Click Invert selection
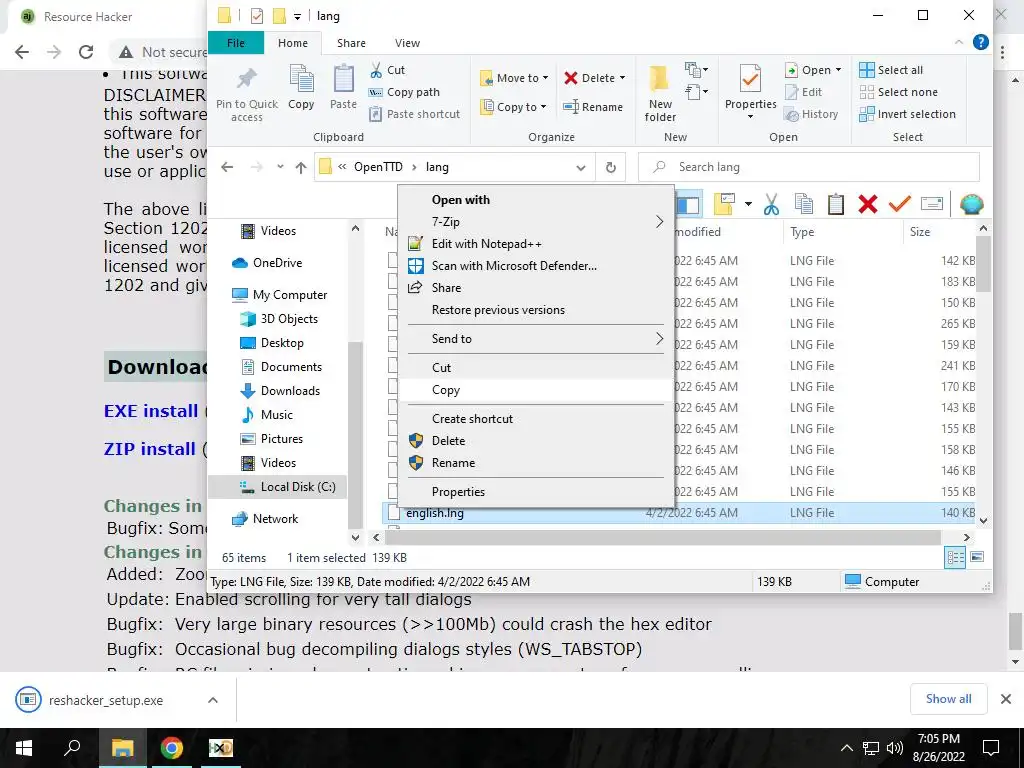1024x768 pixels. [907, 114]
